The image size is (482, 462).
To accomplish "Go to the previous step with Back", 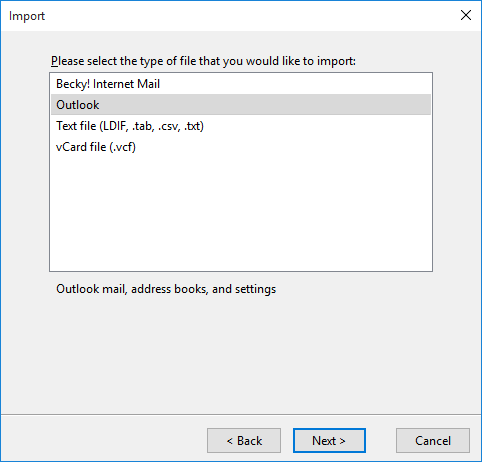I will [x=244, y=441].
